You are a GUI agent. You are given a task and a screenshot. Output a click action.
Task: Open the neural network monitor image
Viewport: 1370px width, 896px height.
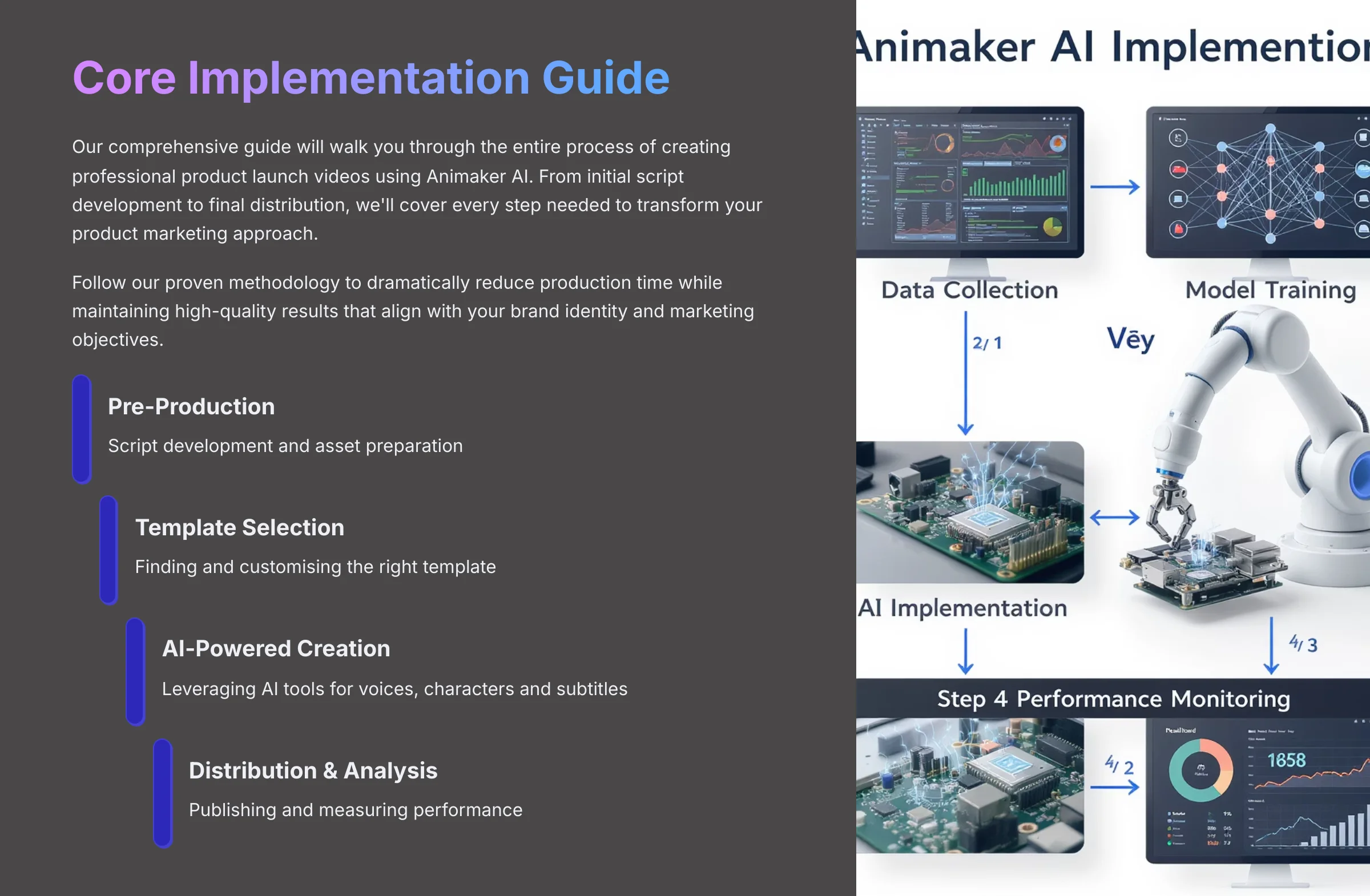pos(1258,183)
